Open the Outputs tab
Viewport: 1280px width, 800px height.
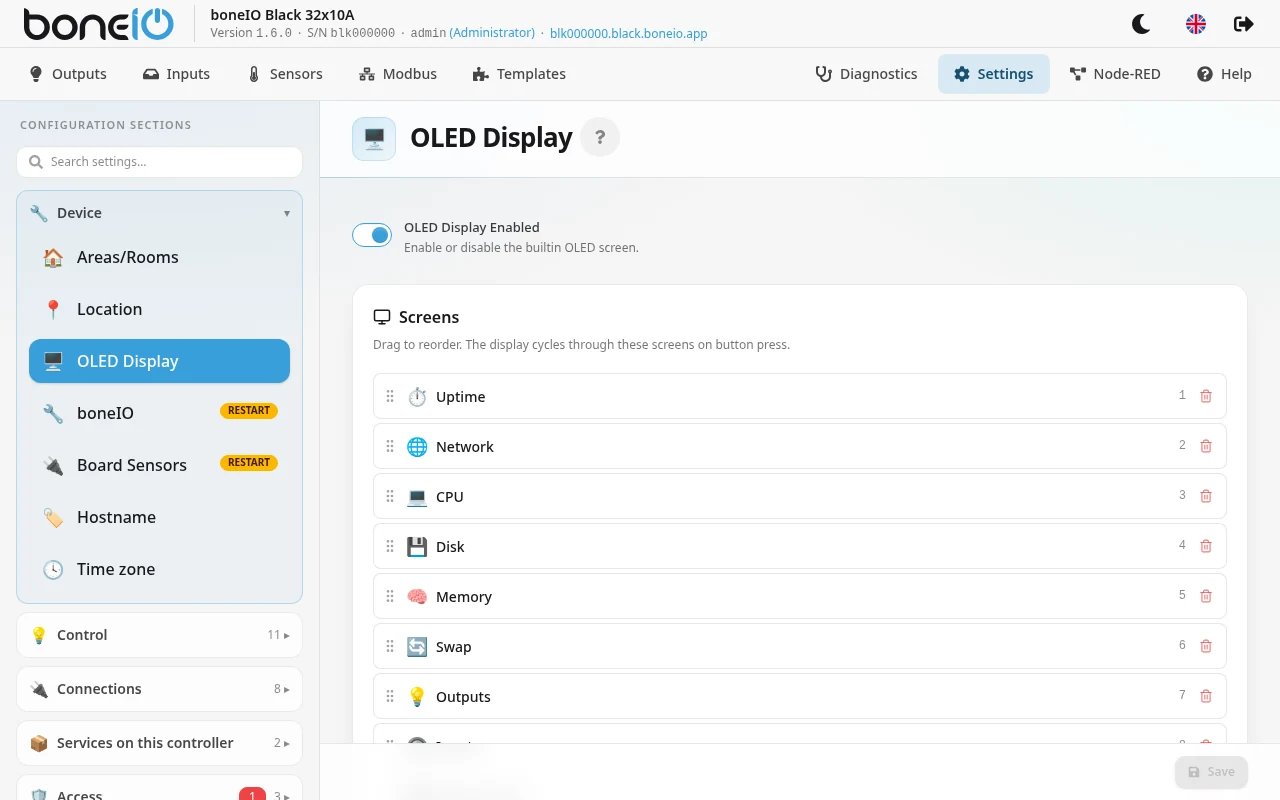[68, 74]
